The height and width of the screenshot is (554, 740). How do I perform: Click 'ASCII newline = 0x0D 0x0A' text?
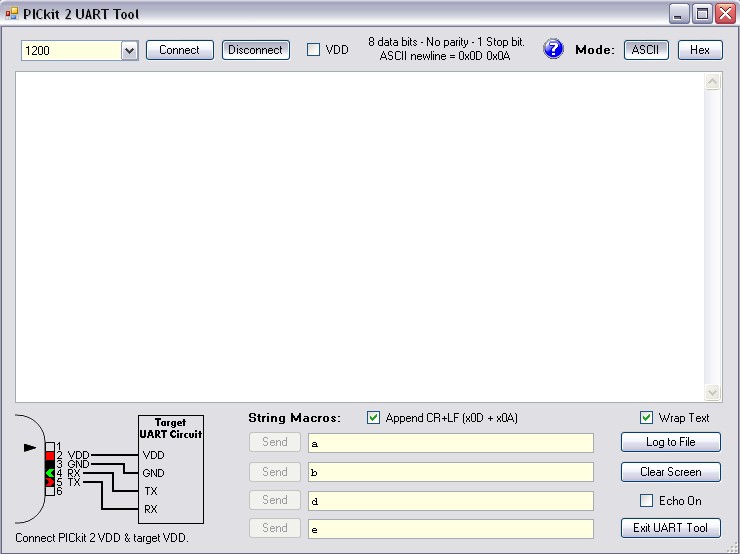pos(445,56)
